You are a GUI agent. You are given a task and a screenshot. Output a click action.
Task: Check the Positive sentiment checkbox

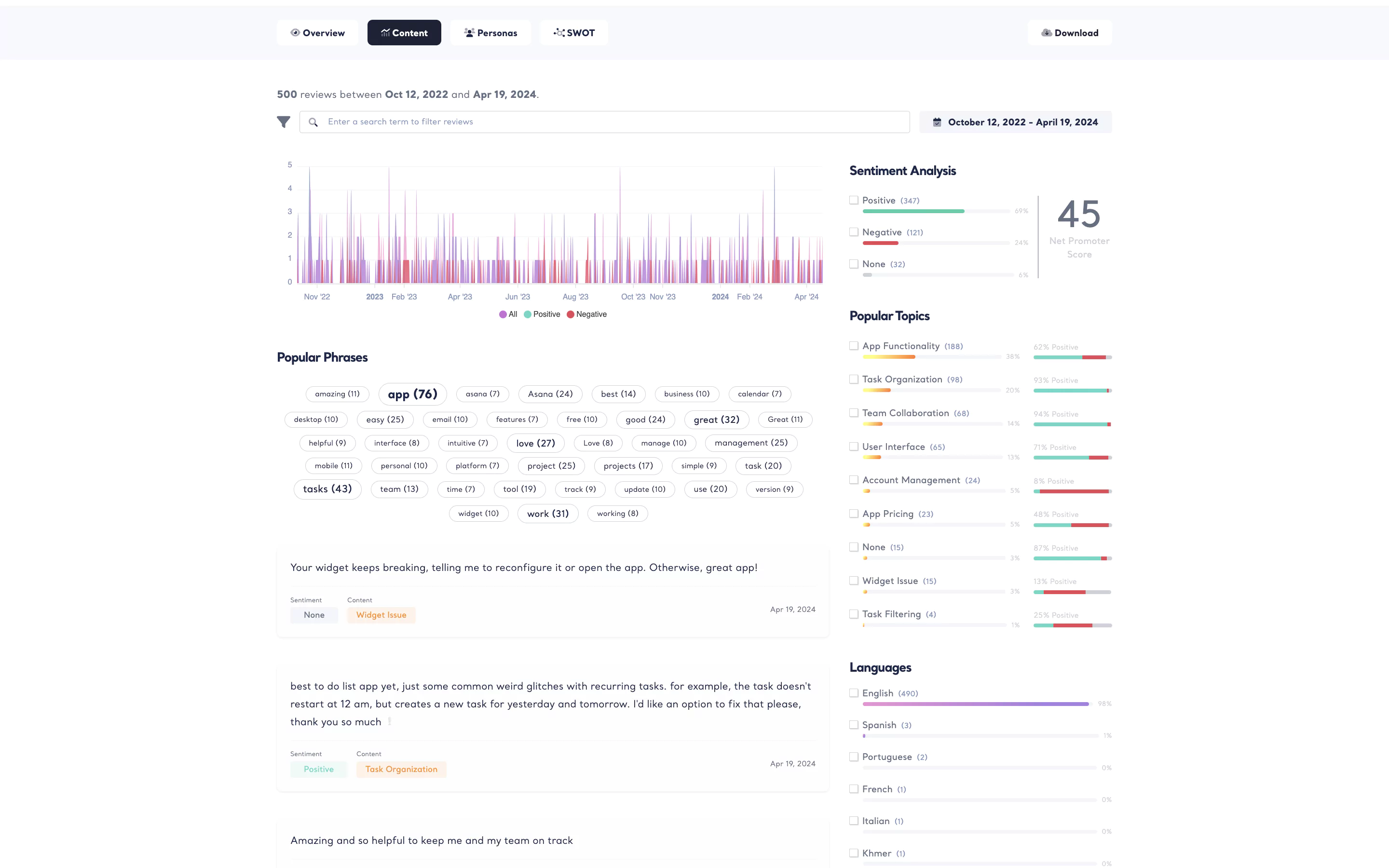pos(854,200)
